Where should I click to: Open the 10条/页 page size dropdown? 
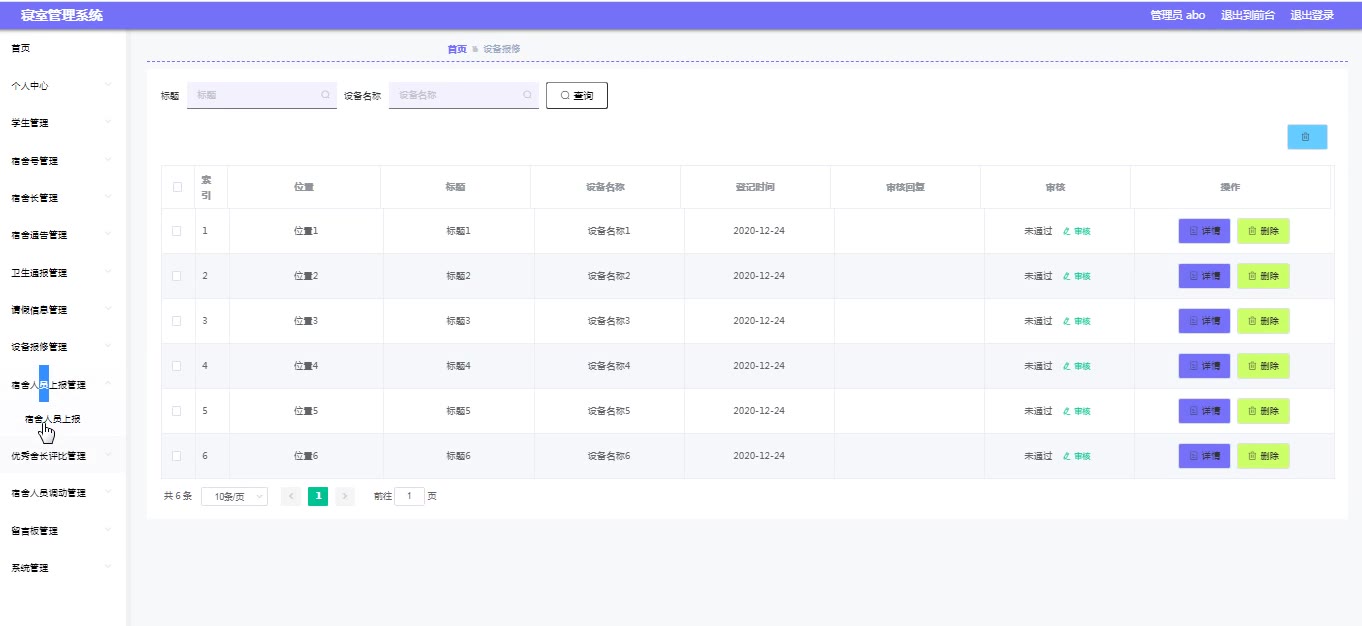coord(234,496)
